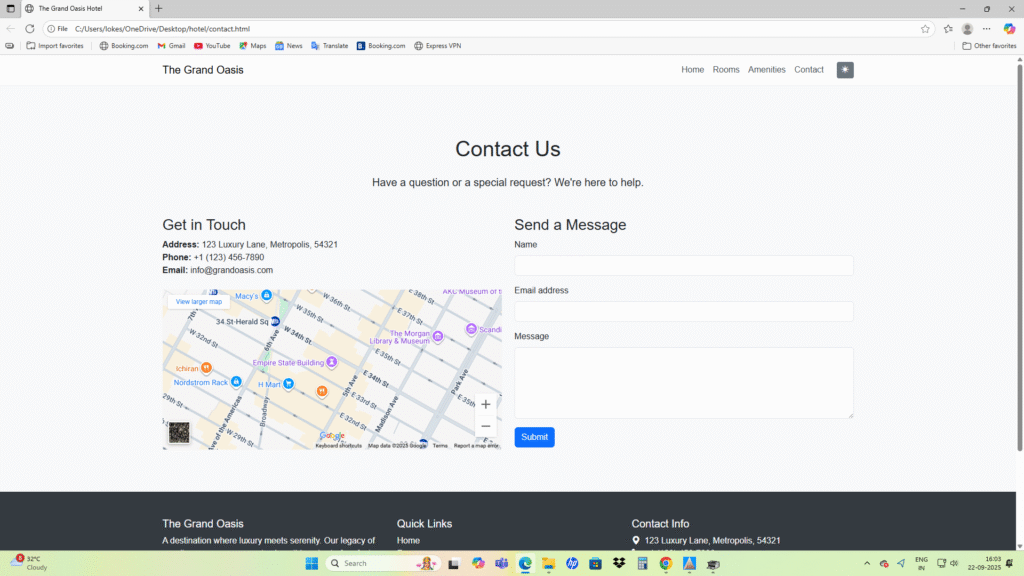Open YouTube from the favorites bar
Image resolution: width=1024 pixels, height=576 pixels.
point(212,45)
